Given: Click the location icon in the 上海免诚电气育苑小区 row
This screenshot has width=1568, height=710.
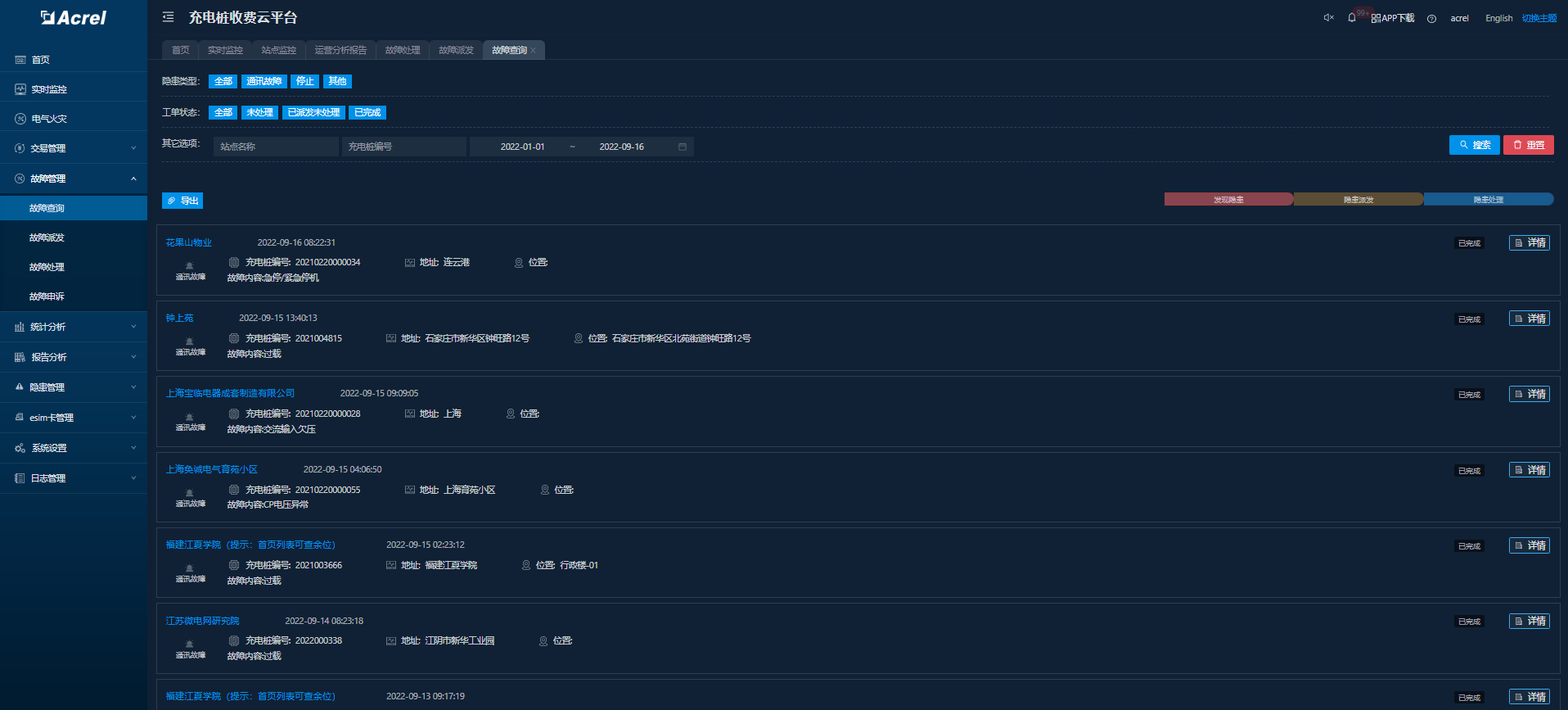Looking at the screenshot, I should tap(545, 490).
